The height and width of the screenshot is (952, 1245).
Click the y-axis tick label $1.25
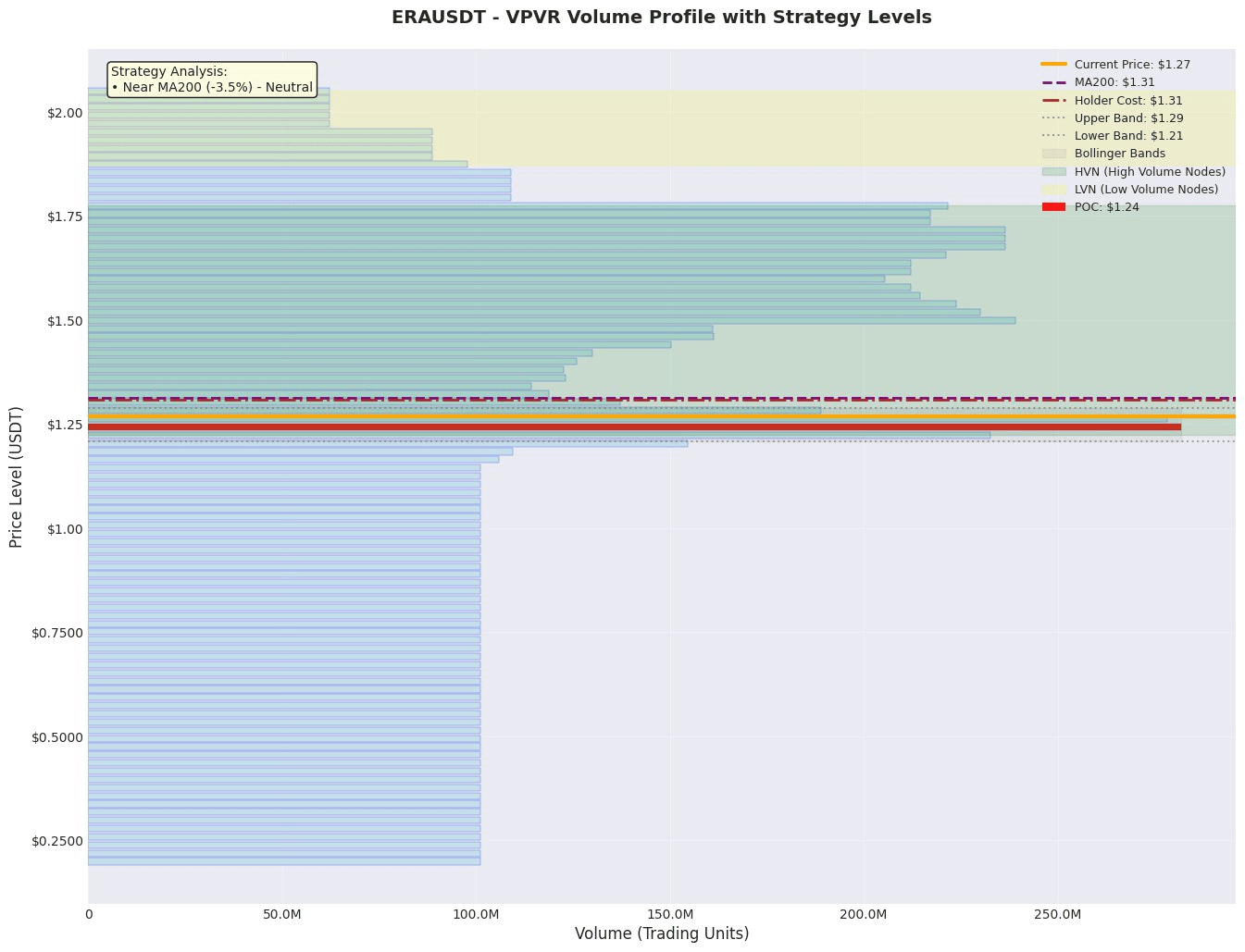point(65,425)
